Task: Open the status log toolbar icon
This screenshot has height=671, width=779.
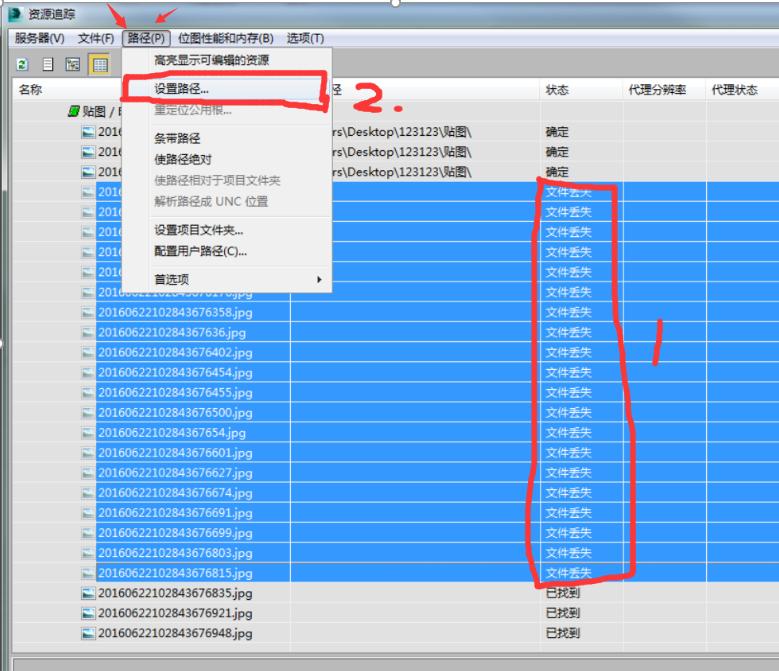Action: pos(48,65)
